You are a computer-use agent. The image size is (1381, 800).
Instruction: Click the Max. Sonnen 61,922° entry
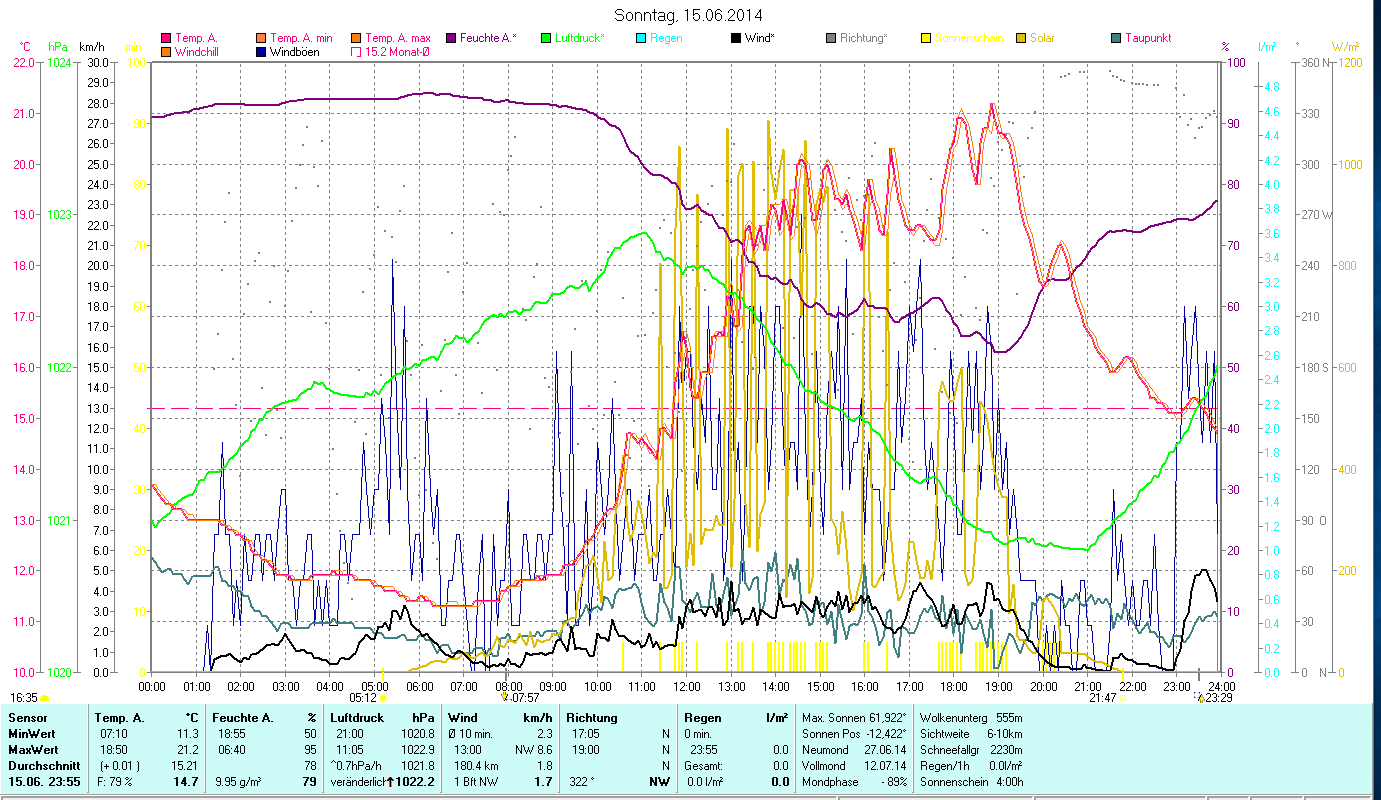(854, 718)
